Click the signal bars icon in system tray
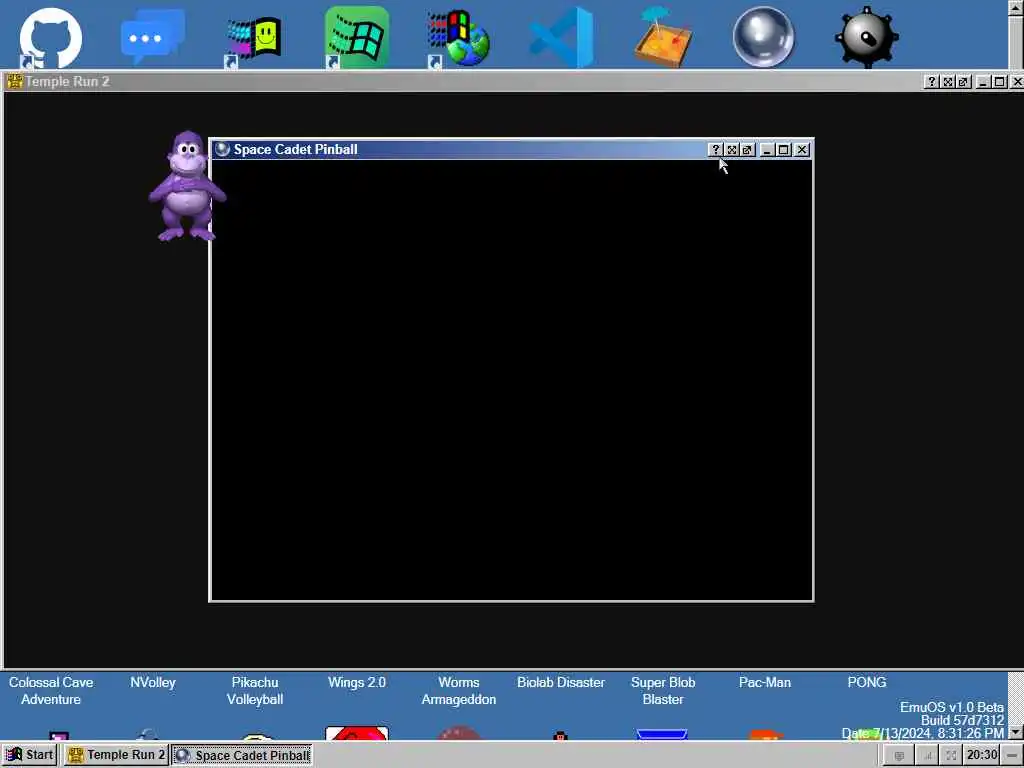 pyautogui.click(x=926, y=756)
